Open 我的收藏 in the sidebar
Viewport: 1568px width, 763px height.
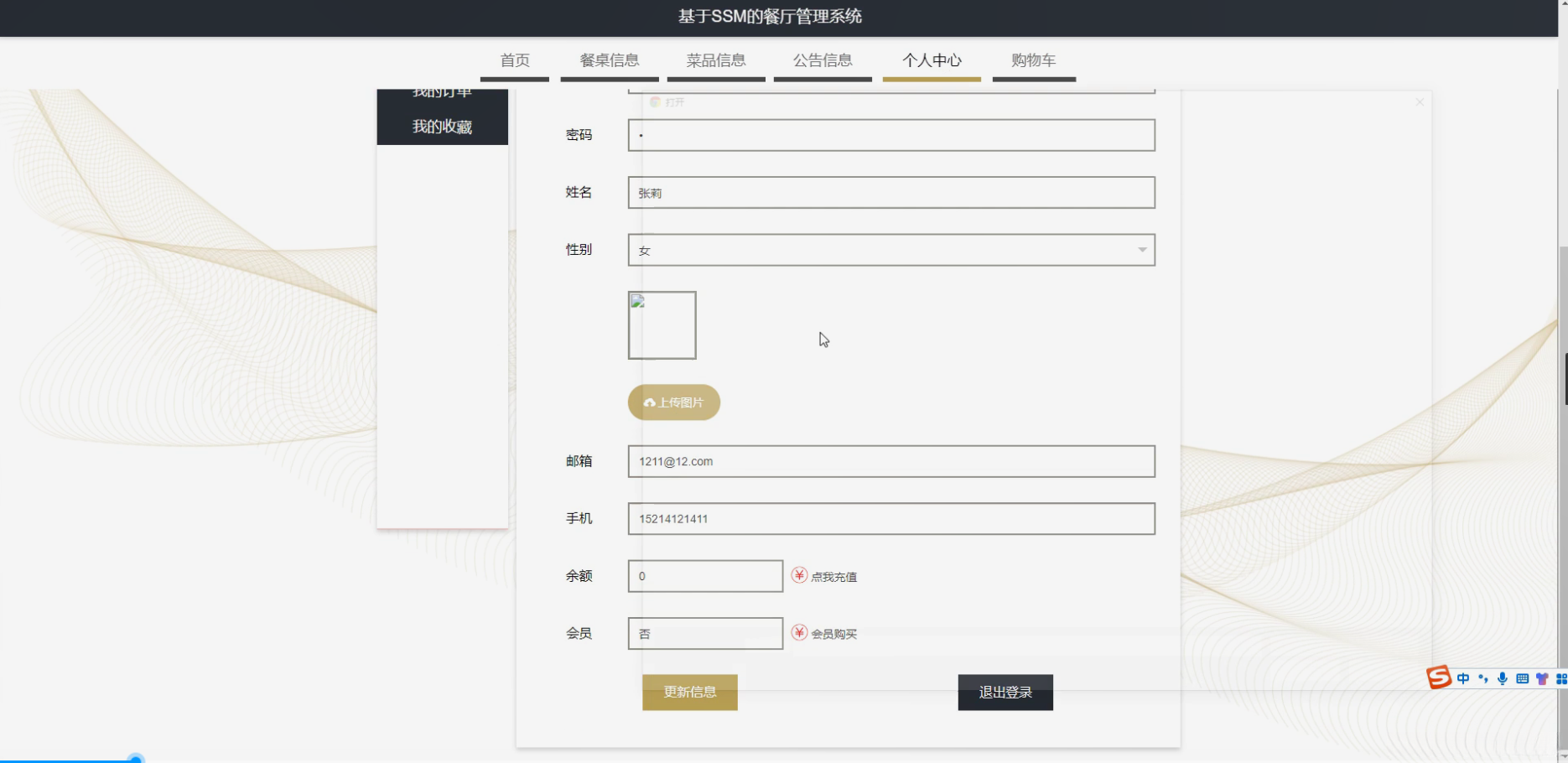point(442,127)
